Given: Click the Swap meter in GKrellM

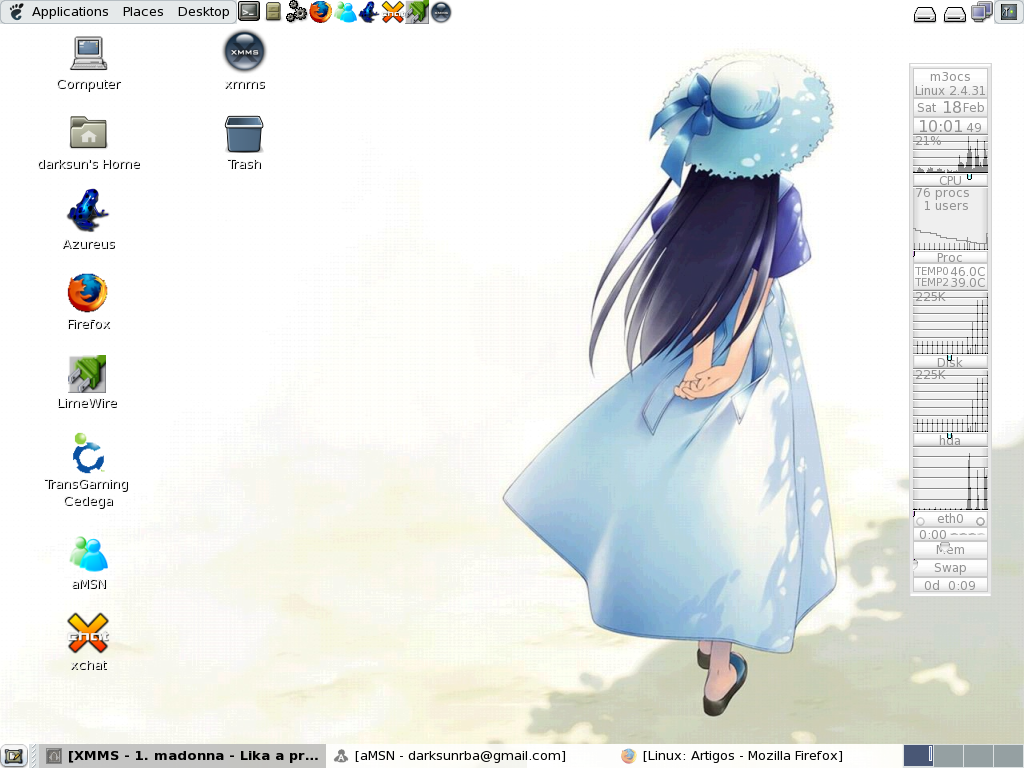Looking at the screenshot, I should (950, 568).
